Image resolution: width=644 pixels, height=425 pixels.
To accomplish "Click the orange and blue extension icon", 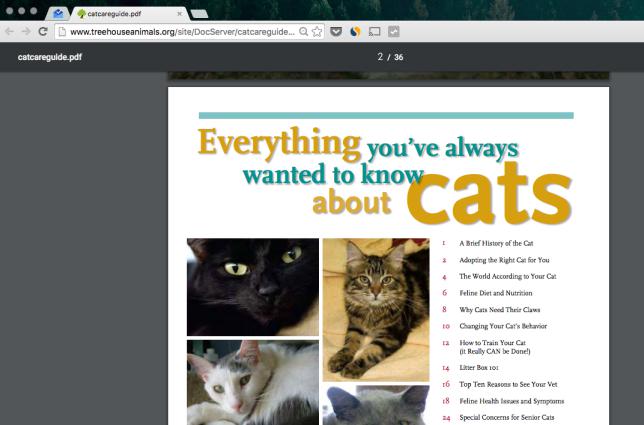I will (355, 32).
